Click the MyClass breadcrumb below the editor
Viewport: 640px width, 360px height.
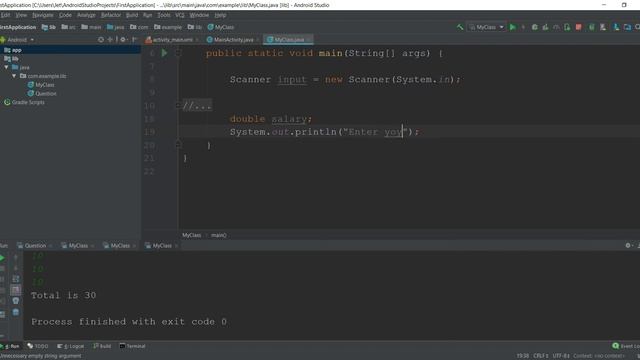191,235
